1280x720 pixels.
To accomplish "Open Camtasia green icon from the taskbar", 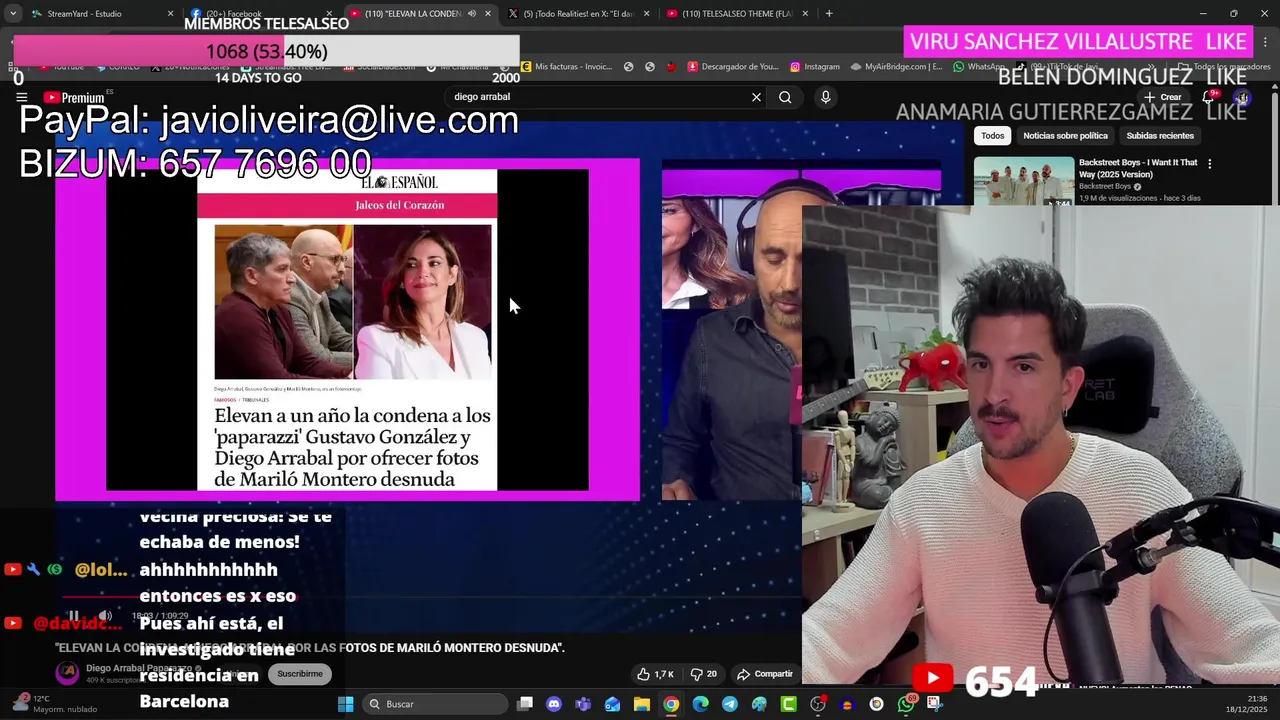I will [788, 704].
